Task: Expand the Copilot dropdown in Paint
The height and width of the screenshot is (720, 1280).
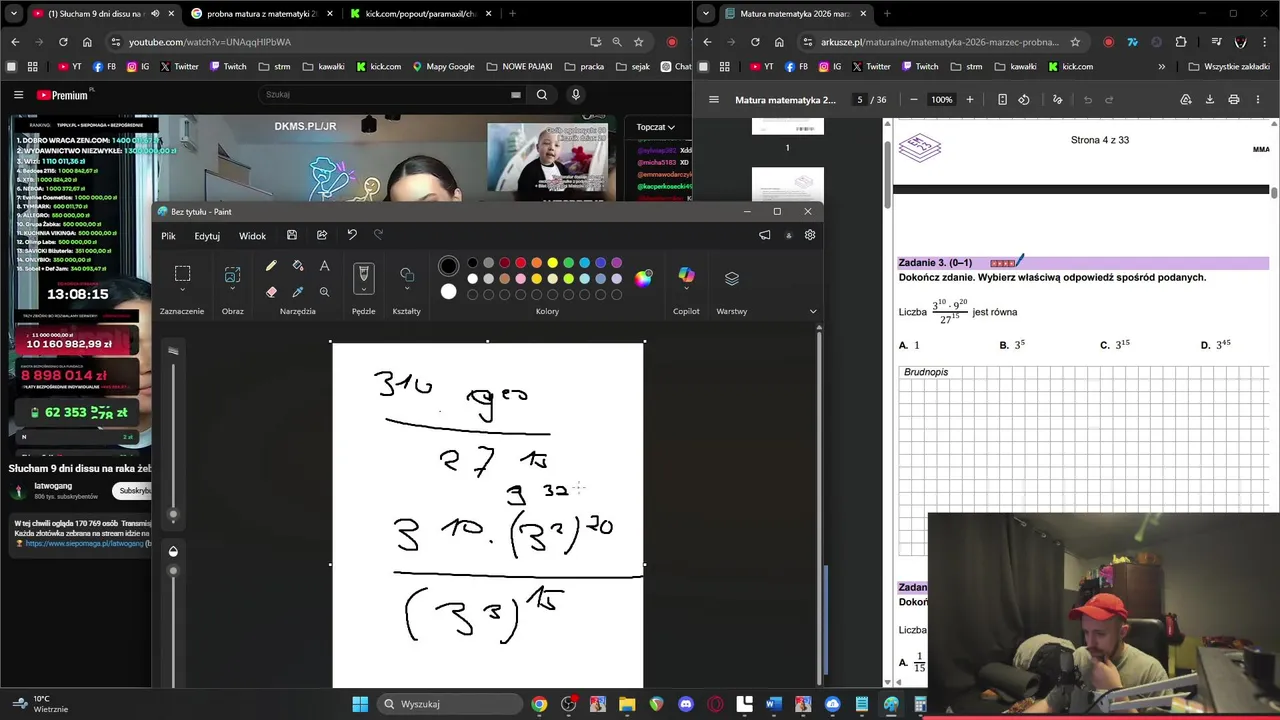Action: coord(686,290)
